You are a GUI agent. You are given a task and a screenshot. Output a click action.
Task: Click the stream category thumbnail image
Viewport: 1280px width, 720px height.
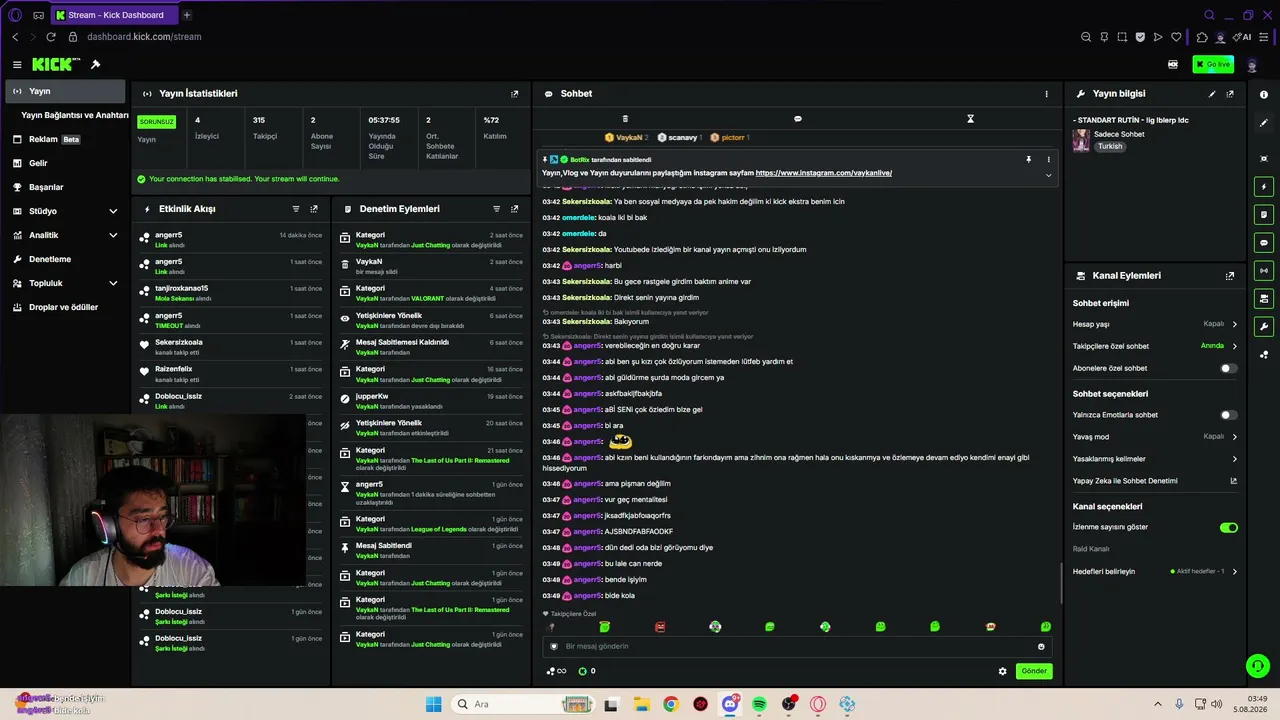1081,141
